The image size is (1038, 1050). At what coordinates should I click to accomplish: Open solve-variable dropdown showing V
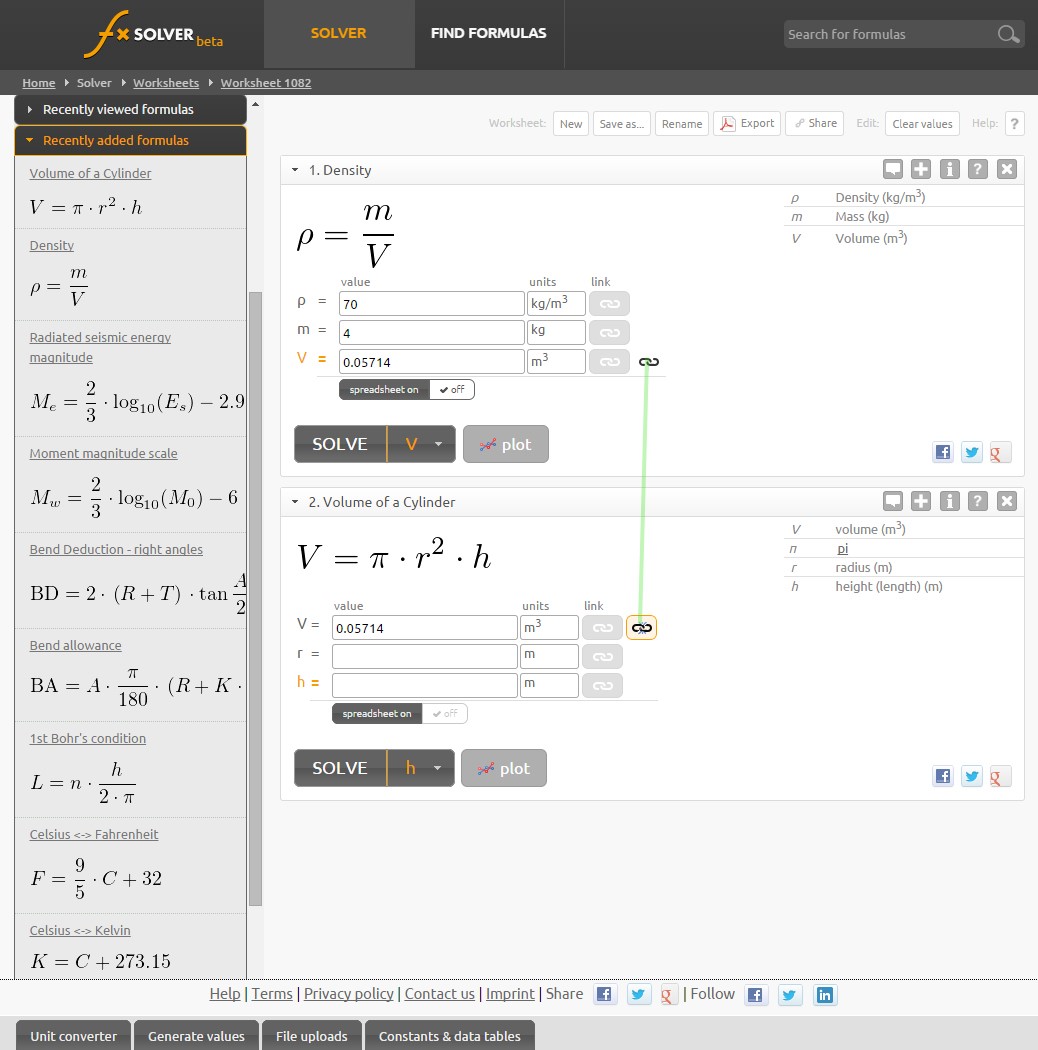tap(421, 444)
